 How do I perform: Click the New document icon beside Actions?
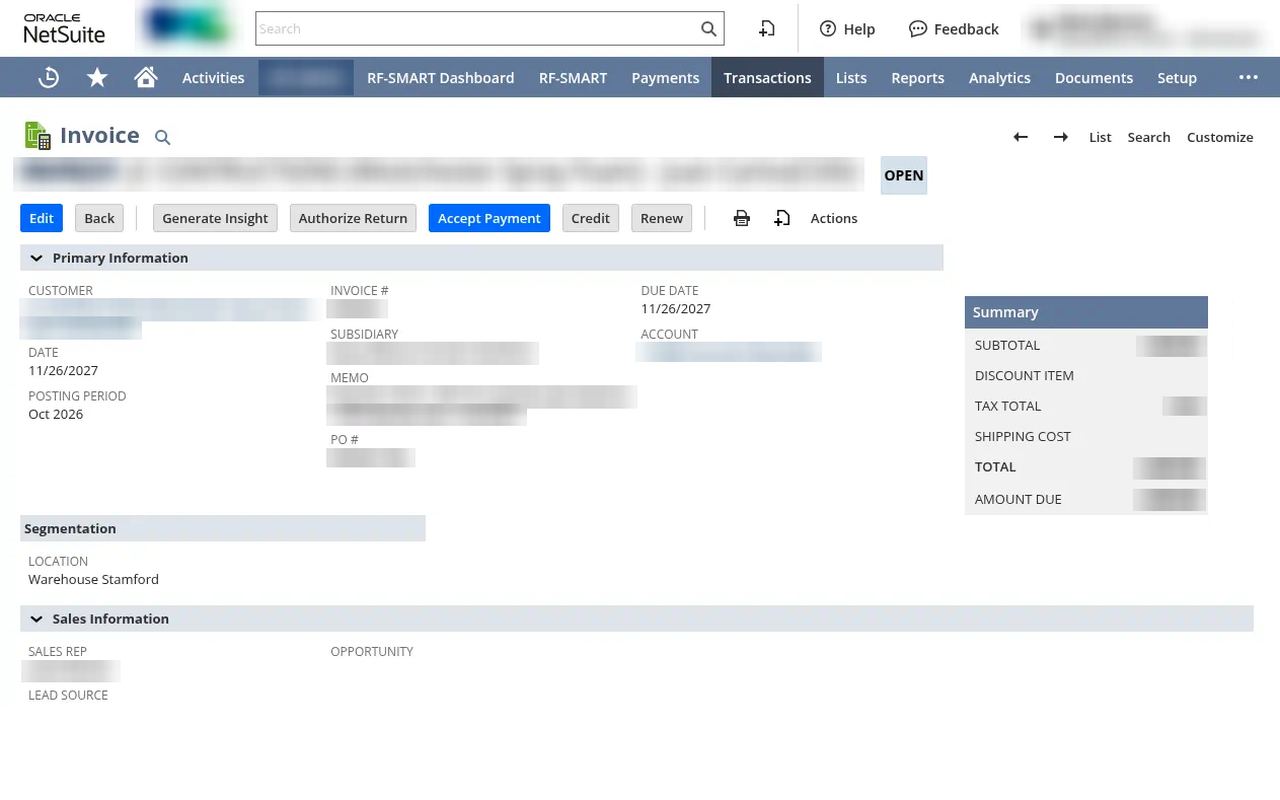point(783,218)
